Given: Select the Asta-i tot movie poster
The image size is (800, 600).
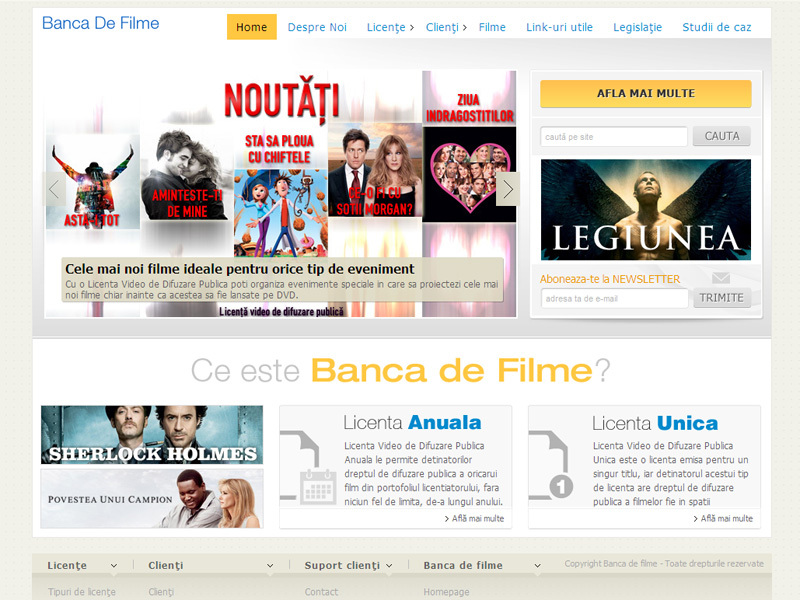Looking at the screenshot, I should click(93, 182).
